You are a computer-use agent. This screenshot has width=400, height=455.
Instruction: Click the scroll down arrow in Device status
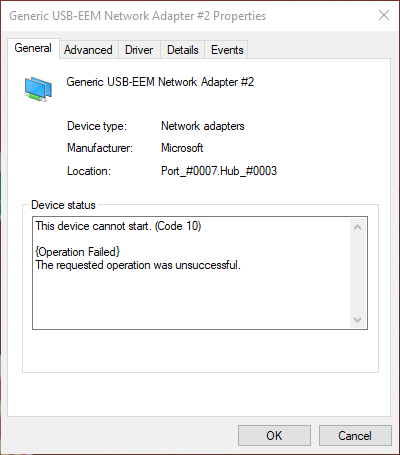(x=358, y=320)
